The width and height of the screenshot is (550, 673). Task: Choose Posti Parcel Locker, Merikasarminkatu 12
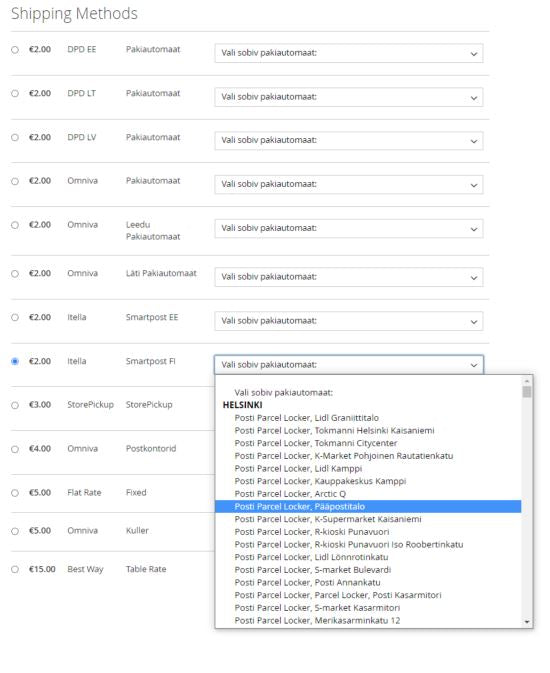pyautogui.click(x=368, y=621)
